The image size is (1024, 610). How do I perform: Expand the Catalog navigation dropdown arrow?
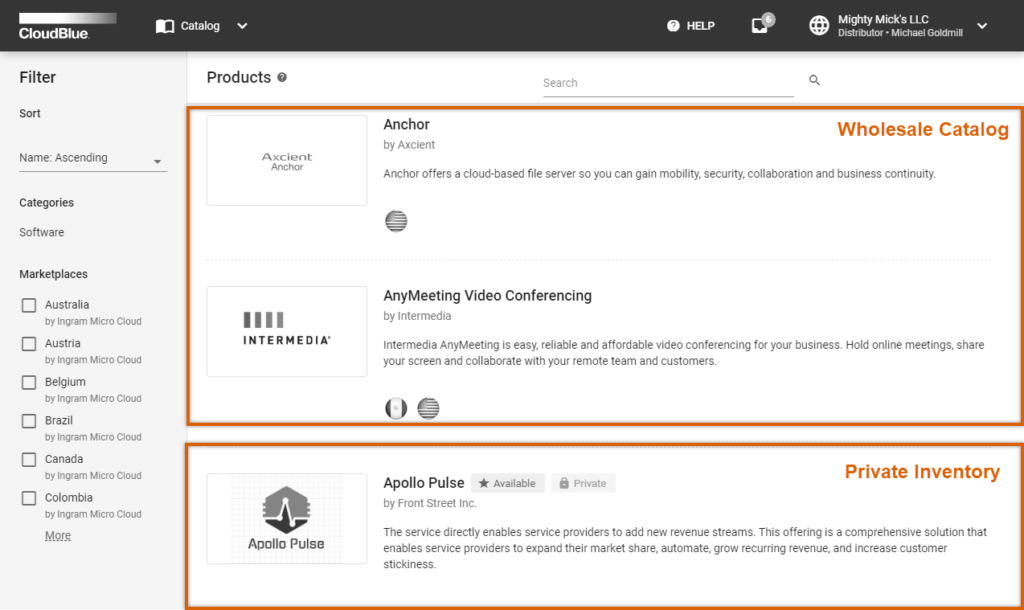[x=242, y=26]
